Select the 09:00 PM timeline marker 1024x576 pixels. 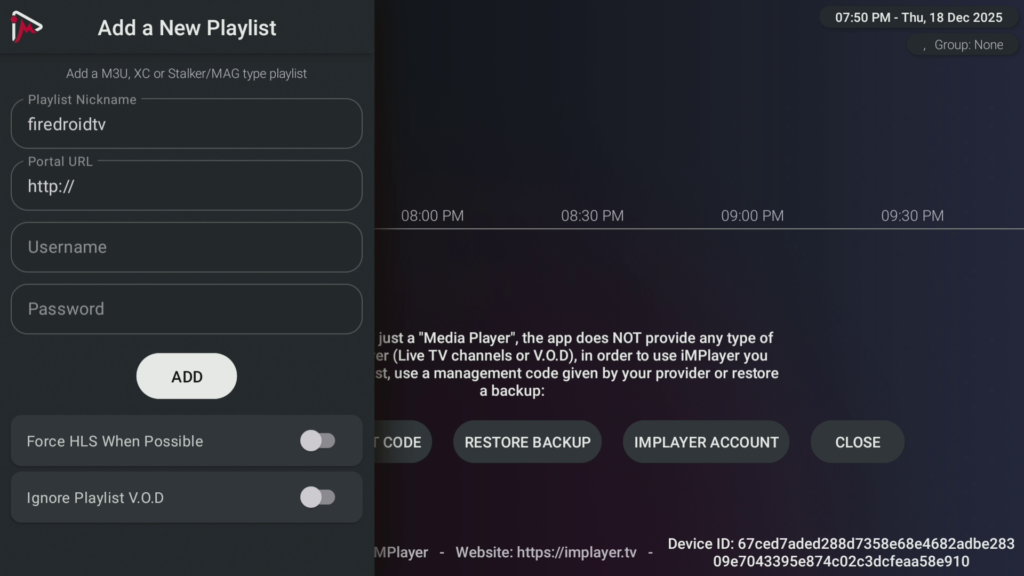(x=752, y=216)
